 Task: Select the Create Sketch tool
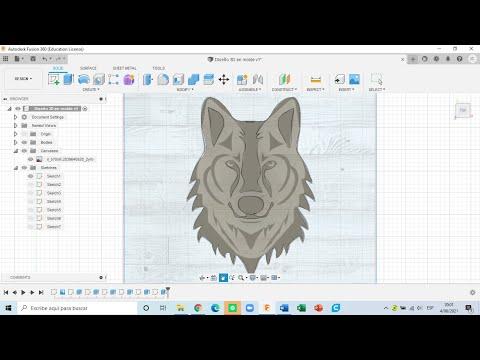[54, 79]
